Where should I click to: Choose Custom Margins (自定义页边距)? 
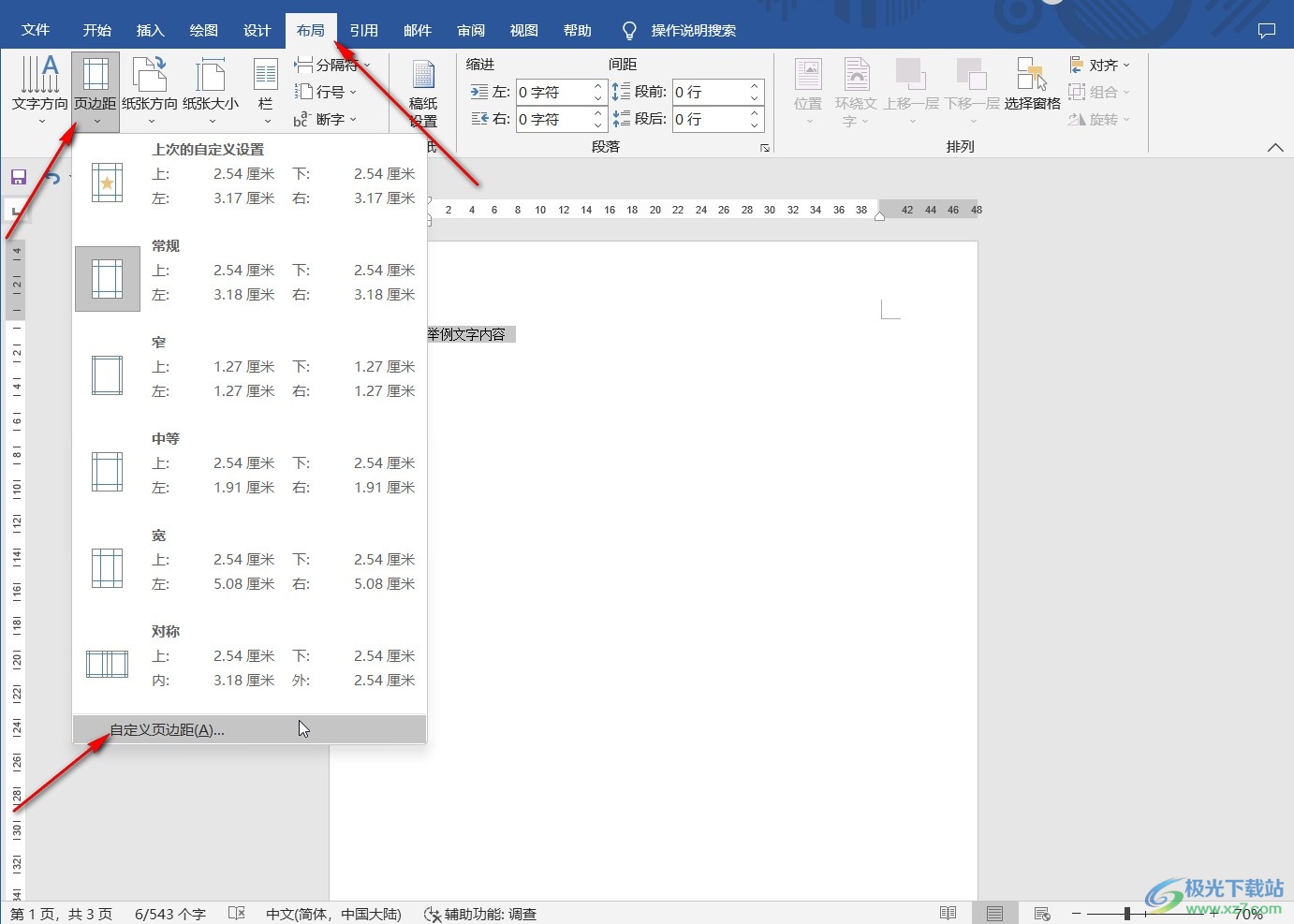pos(249,729)
